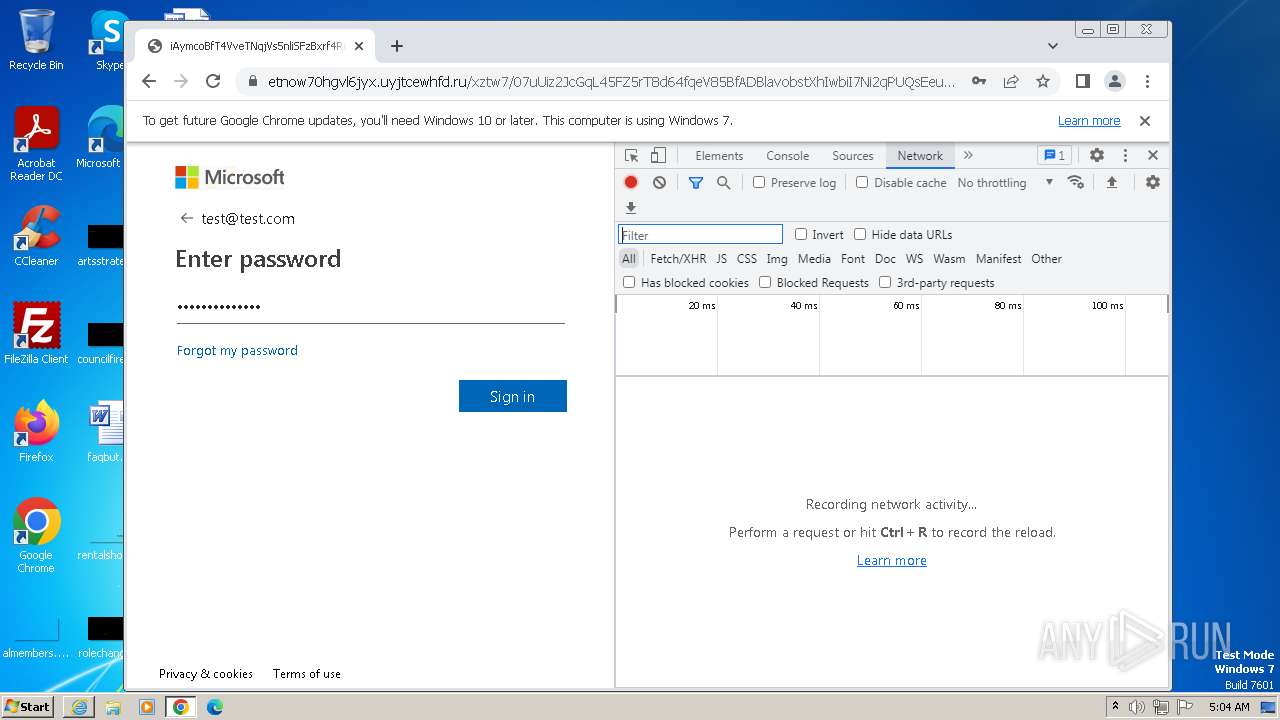This screenshot has width=1280, height=720.
Task: Filter requests by WS type
Action: 915,259
